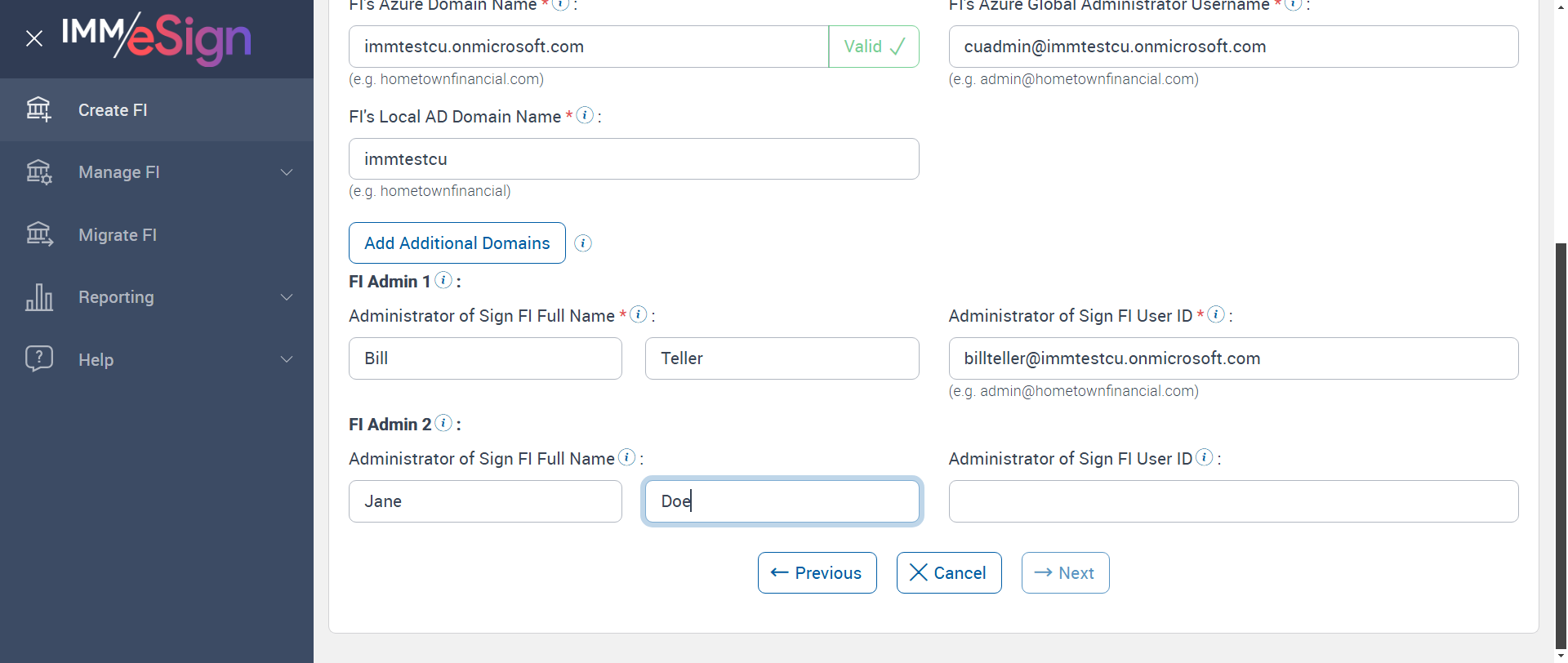Click the Help question mark icon
This screenshot has width=1568, height=663.
(38, 359)
